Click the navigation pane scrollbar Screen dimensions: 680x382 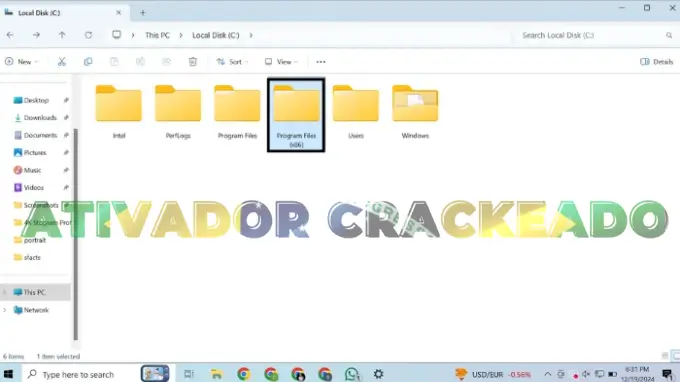point(76,234)
